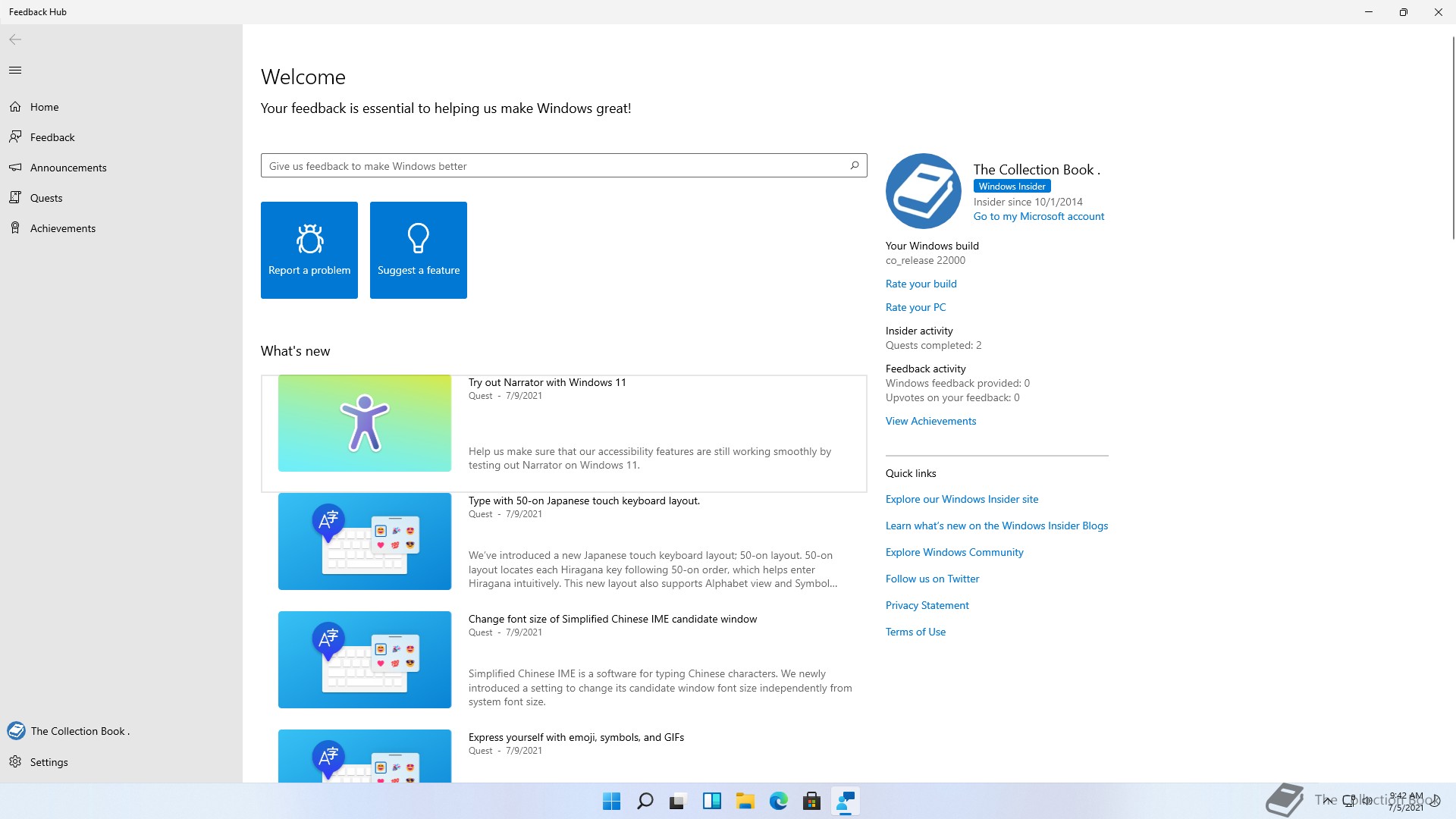
Task: Open Task View on the taskbar
Action: pos(678,801)
